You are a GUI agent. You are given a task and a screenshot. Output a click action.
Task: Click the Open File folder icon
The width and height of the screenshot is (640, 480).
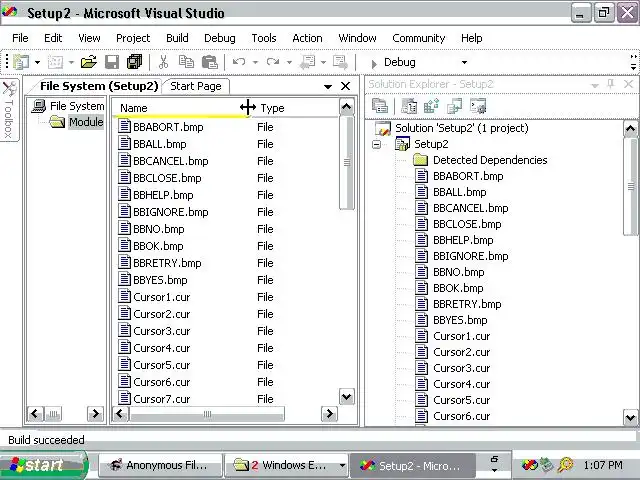click(89, 62)
